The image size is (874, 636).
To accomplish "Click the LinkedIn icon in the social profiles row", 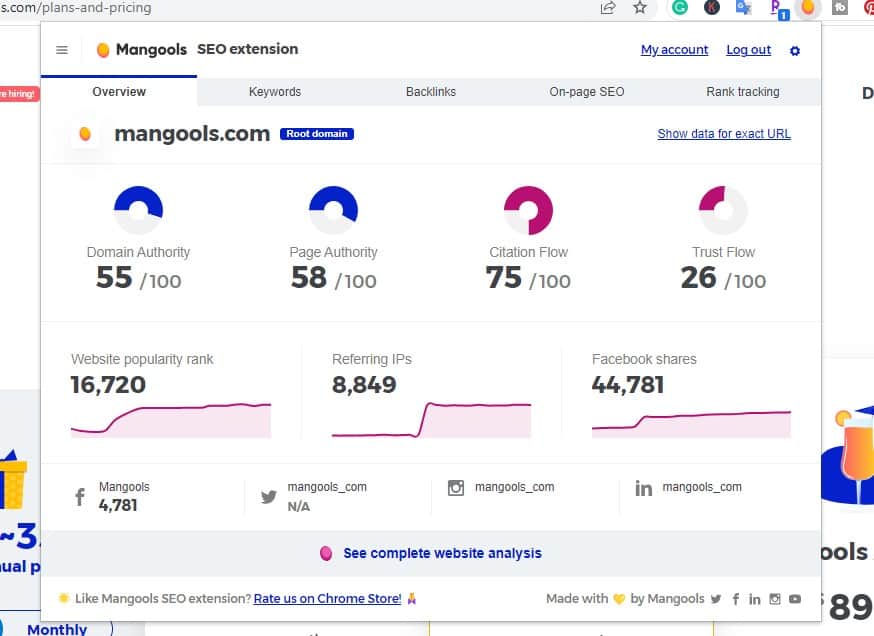I will click(643, 488).
